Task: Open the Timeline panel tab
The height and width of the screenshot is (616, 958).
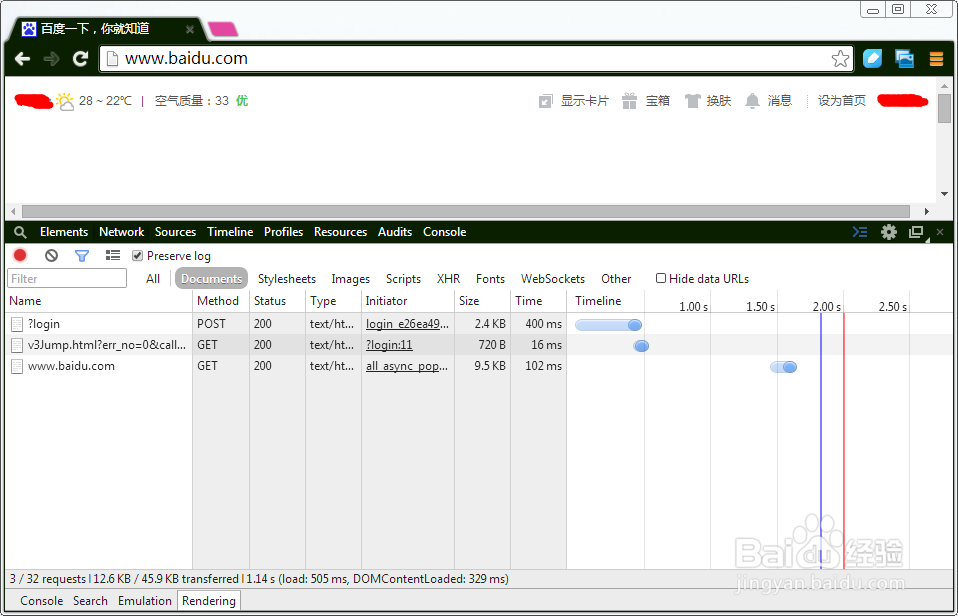Action: (230, 232)
